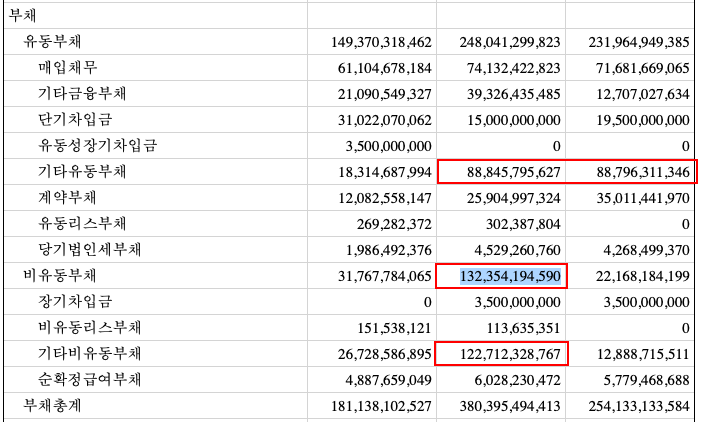Screen dimensions: 703x422
Task: Select the 기타비유동부채 value 122,712,328,767
Action: click(510, 354)
